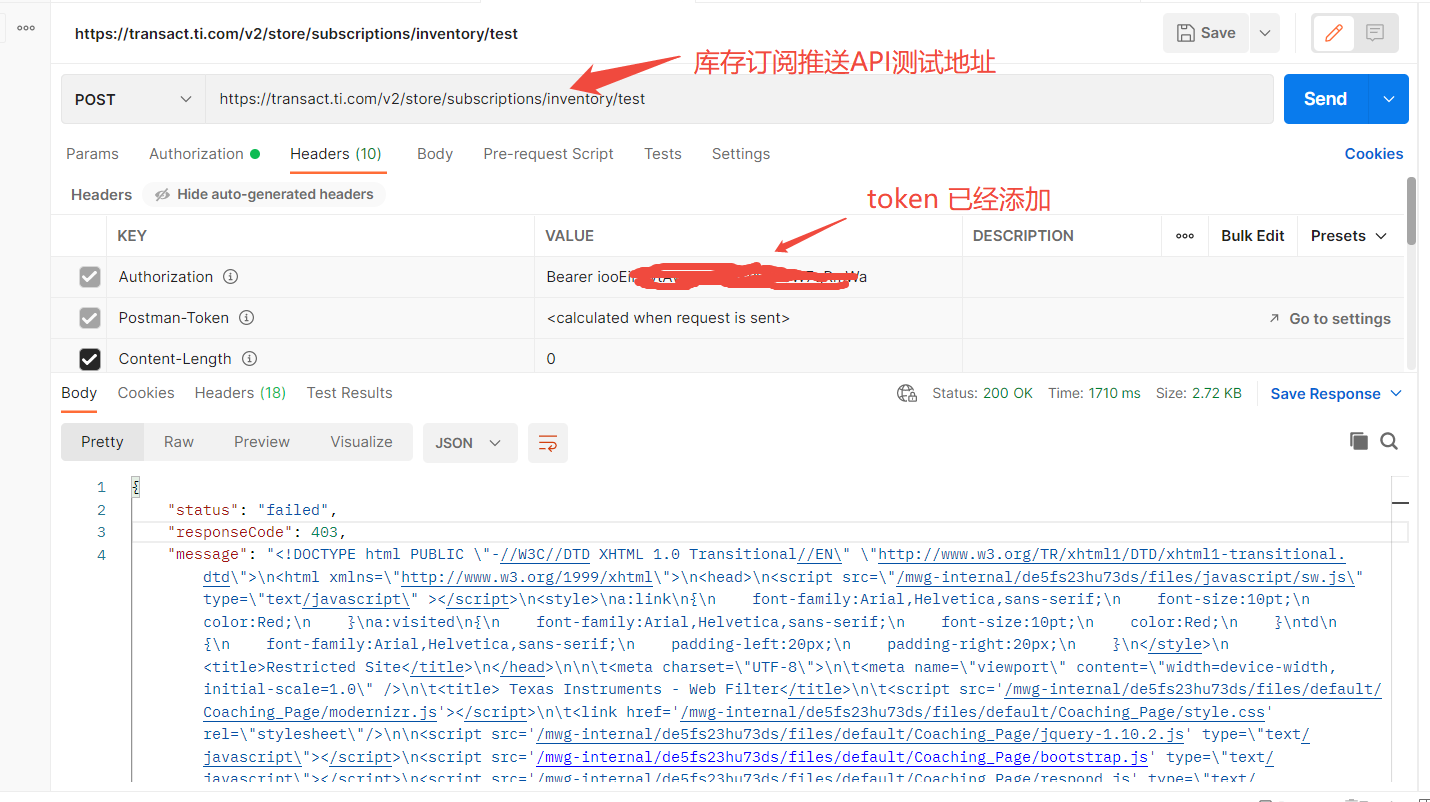Click the request title at the top
1430x802 pixels.
coord(296,33)
